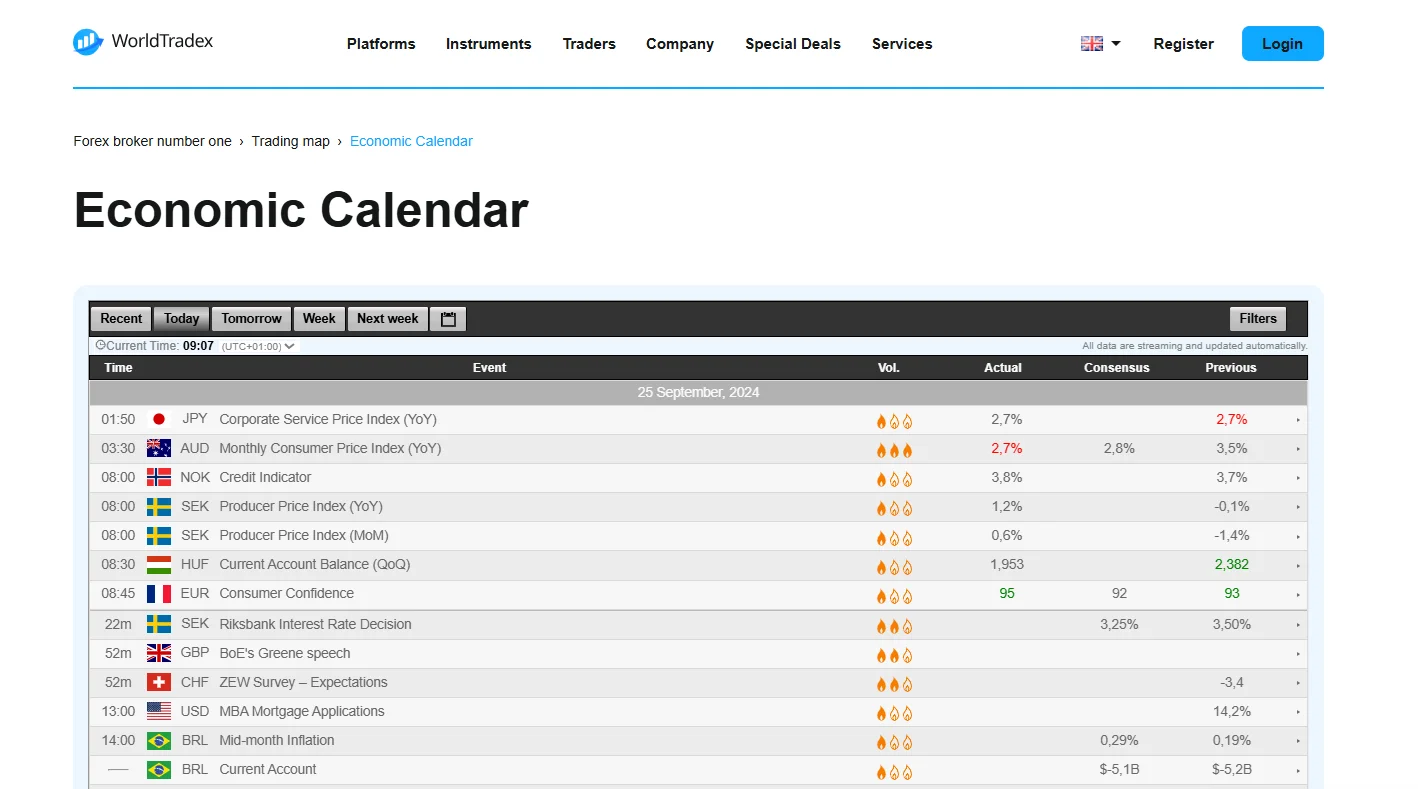The width and height of the screenshot is (1418, 789).
Task: Follow the Forex broker number one breadcrumb link
Action: click(x=152, y=141)
